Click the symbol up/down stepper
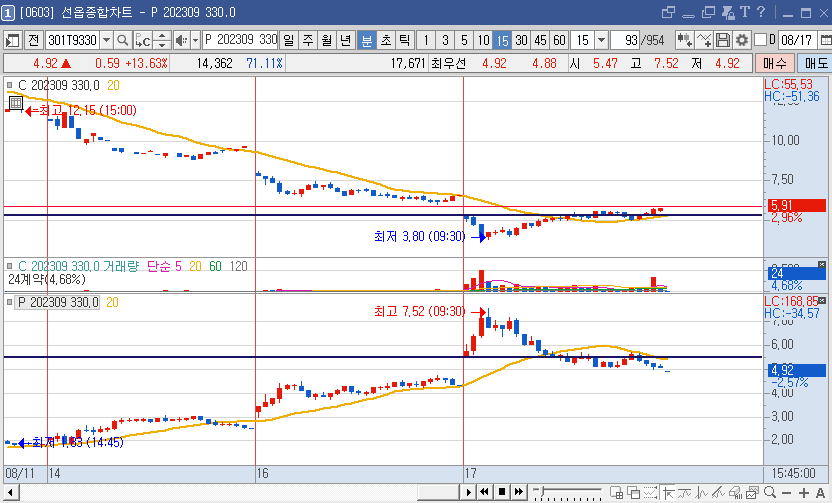832x503 pixels. click(x=162, y=40)
